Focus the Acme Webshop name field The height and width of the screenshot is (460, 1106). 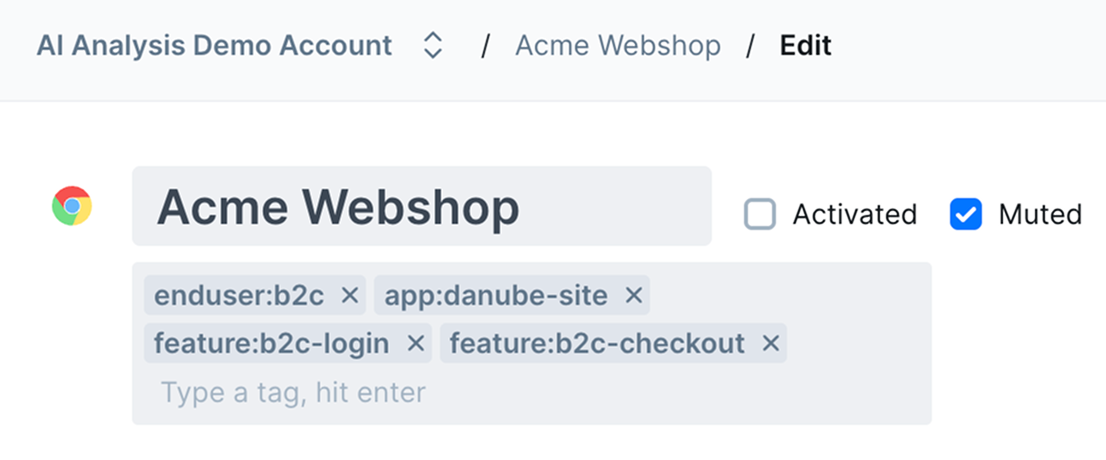click(x=422, y=206)
